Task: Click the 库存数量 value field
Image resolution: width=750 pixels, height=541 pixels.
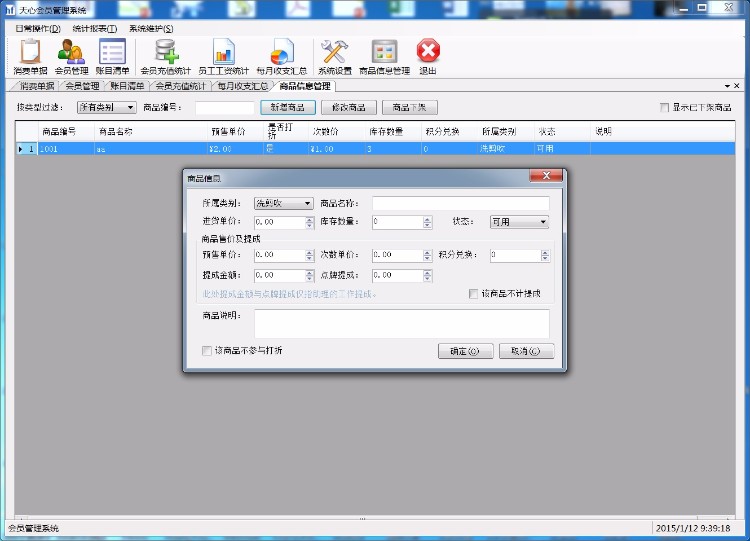Action: 398,222
